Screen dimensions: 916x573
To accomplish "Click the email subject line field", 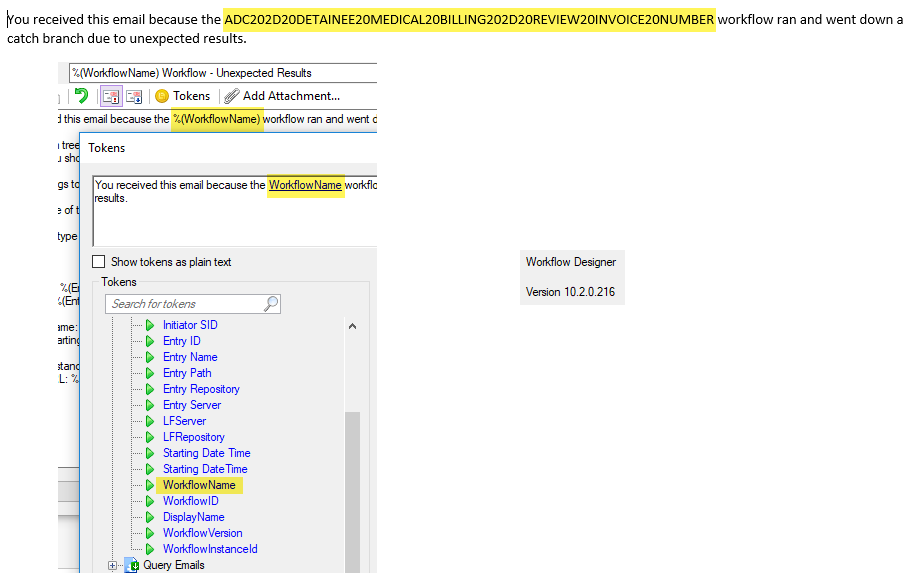I will pyautogui.click(x=220, y=73).
